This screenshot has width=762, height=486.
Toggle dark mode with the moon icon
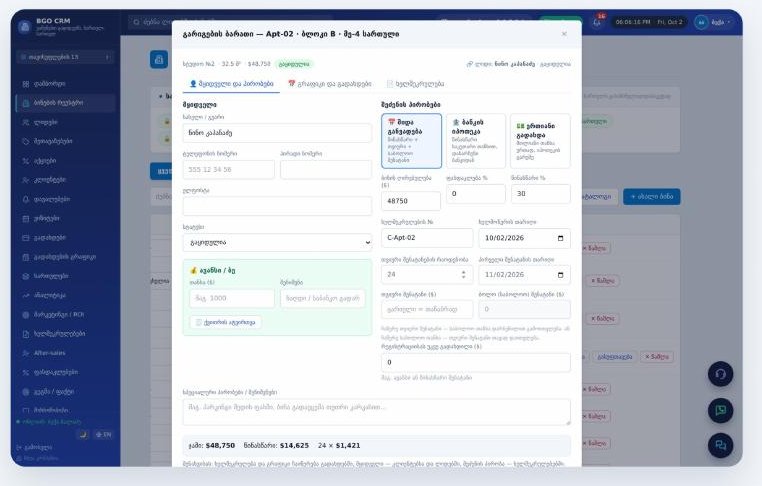point(83,434)
